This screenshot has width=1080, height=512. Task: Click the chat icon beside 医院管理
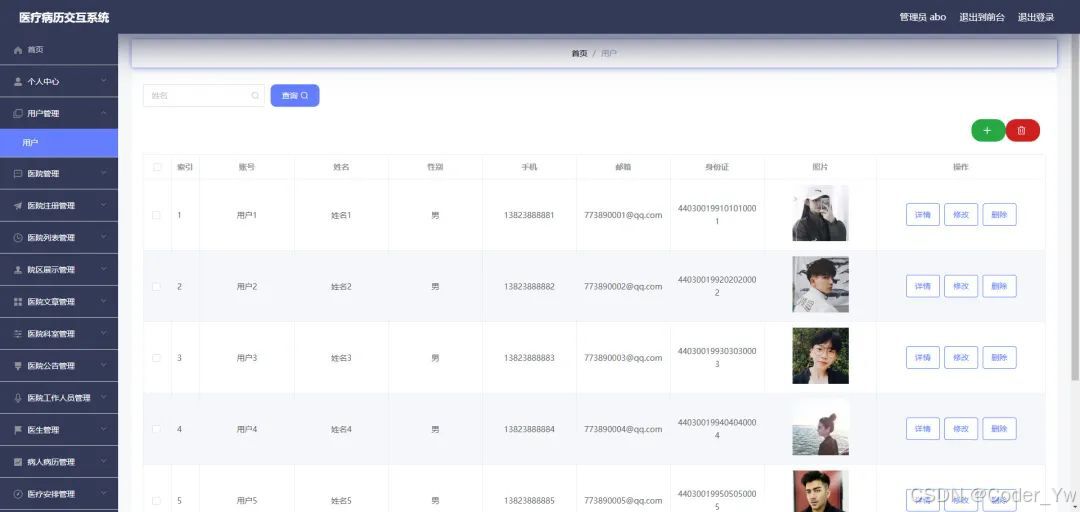[x=18, y=174]
